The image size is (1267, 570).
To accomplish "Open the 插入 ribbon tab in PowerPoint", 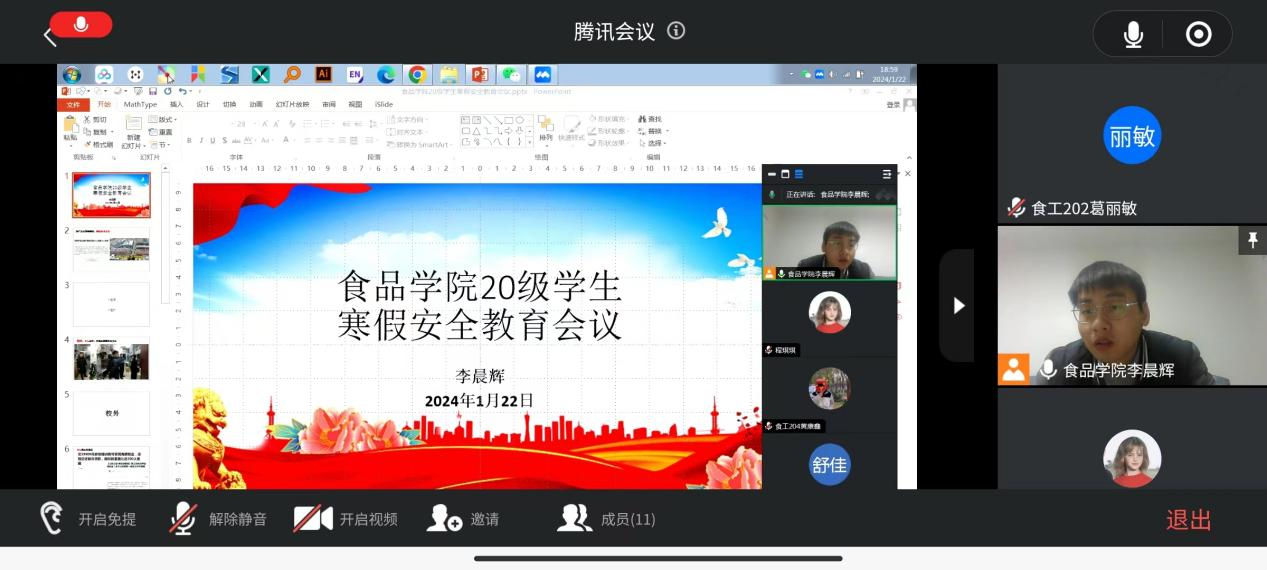I will [x=176, y=104].
